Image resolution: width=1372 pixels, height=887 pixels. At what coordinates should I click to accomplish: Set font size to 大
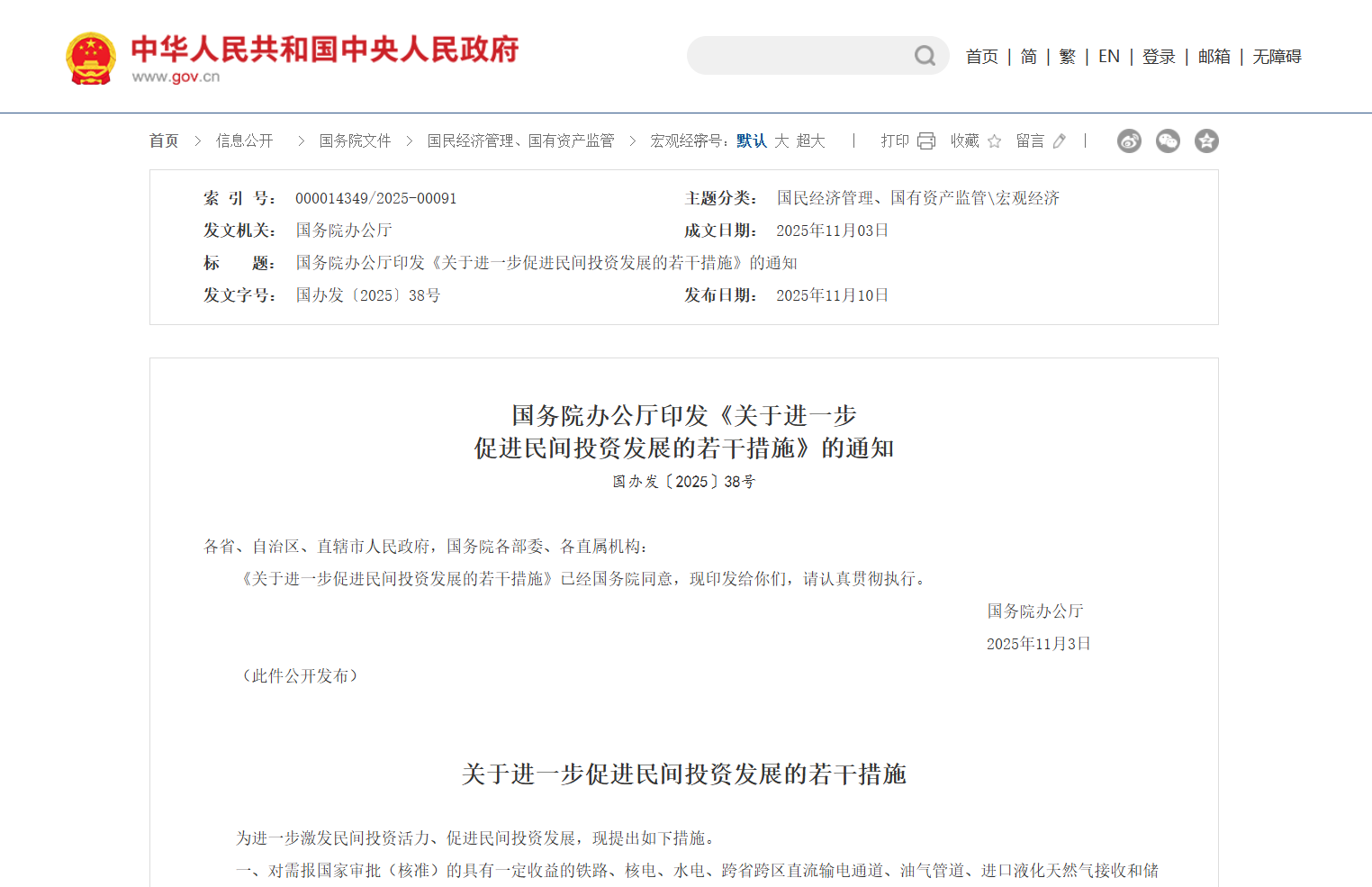(781, 141)
